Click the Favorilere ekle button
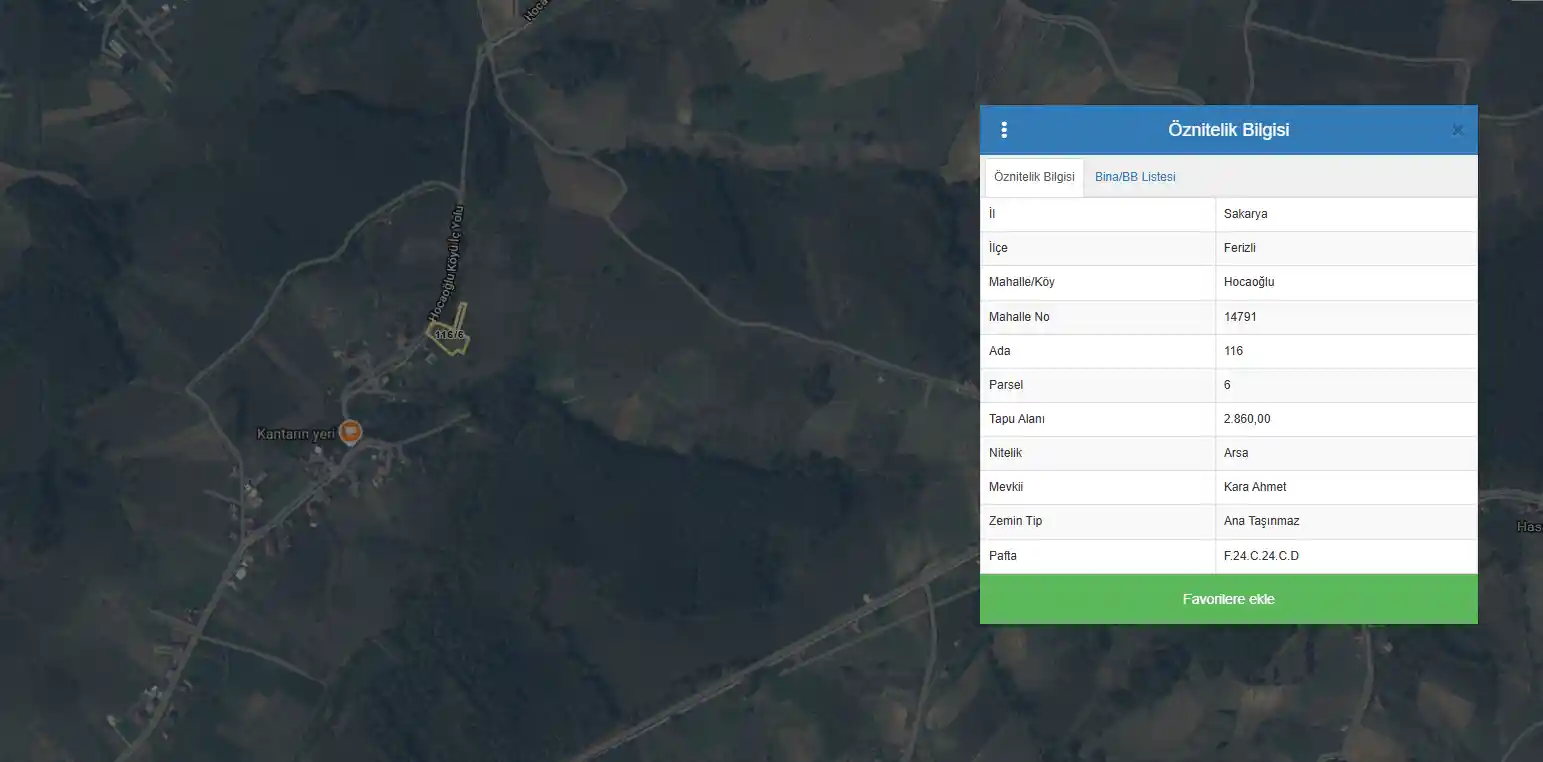 tap(1228, 599)
